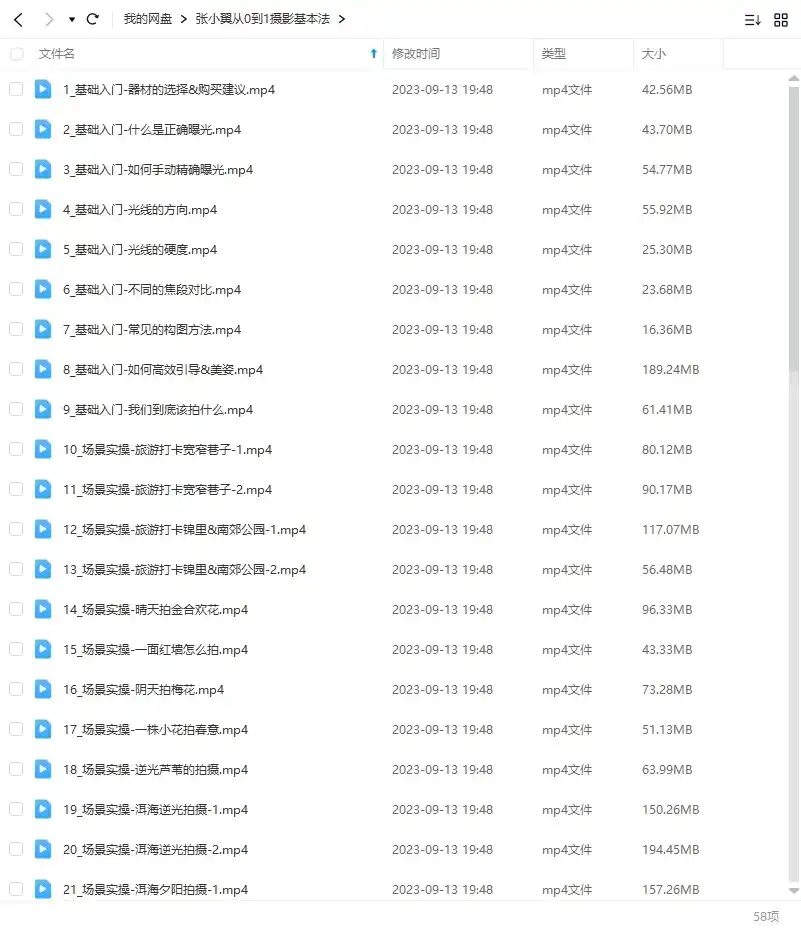Click video icon of 11_场景实操-旅游打卡宽窄巷子-2.mp4

coord(43,489)
